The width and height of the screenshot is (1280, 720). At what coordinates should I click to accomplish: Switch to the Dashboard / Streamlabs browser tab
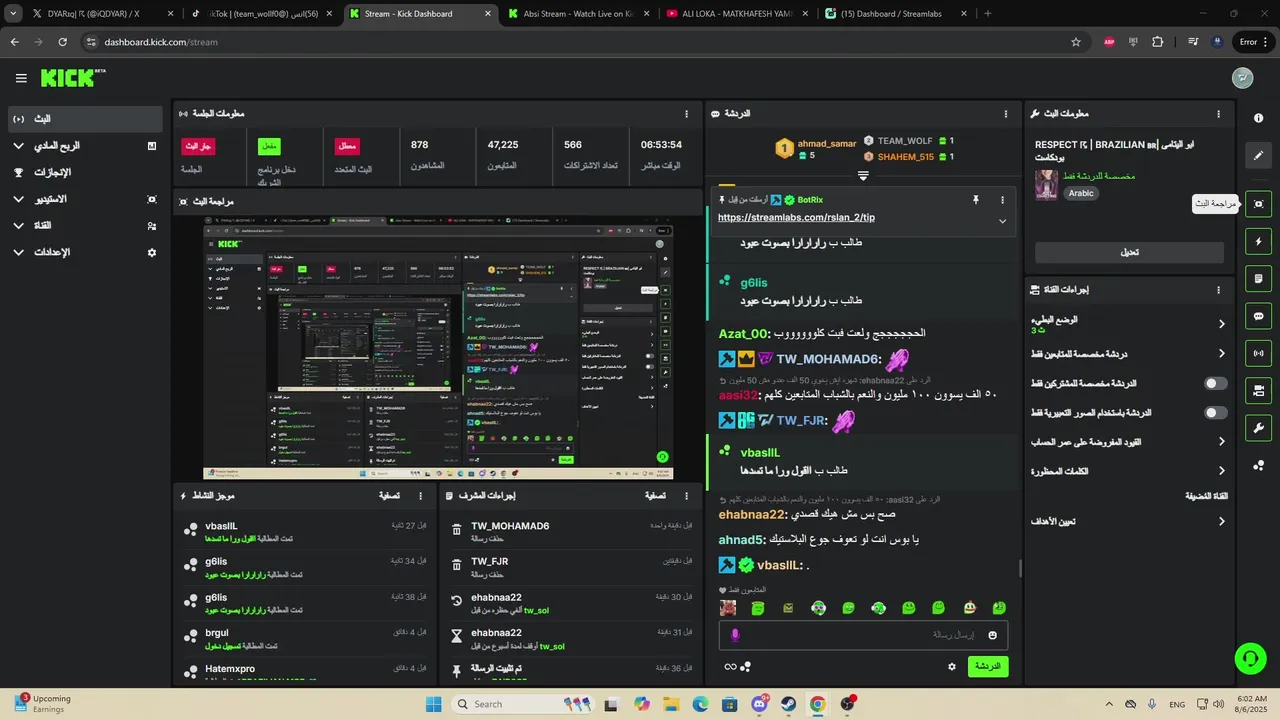tap(895, 14)
